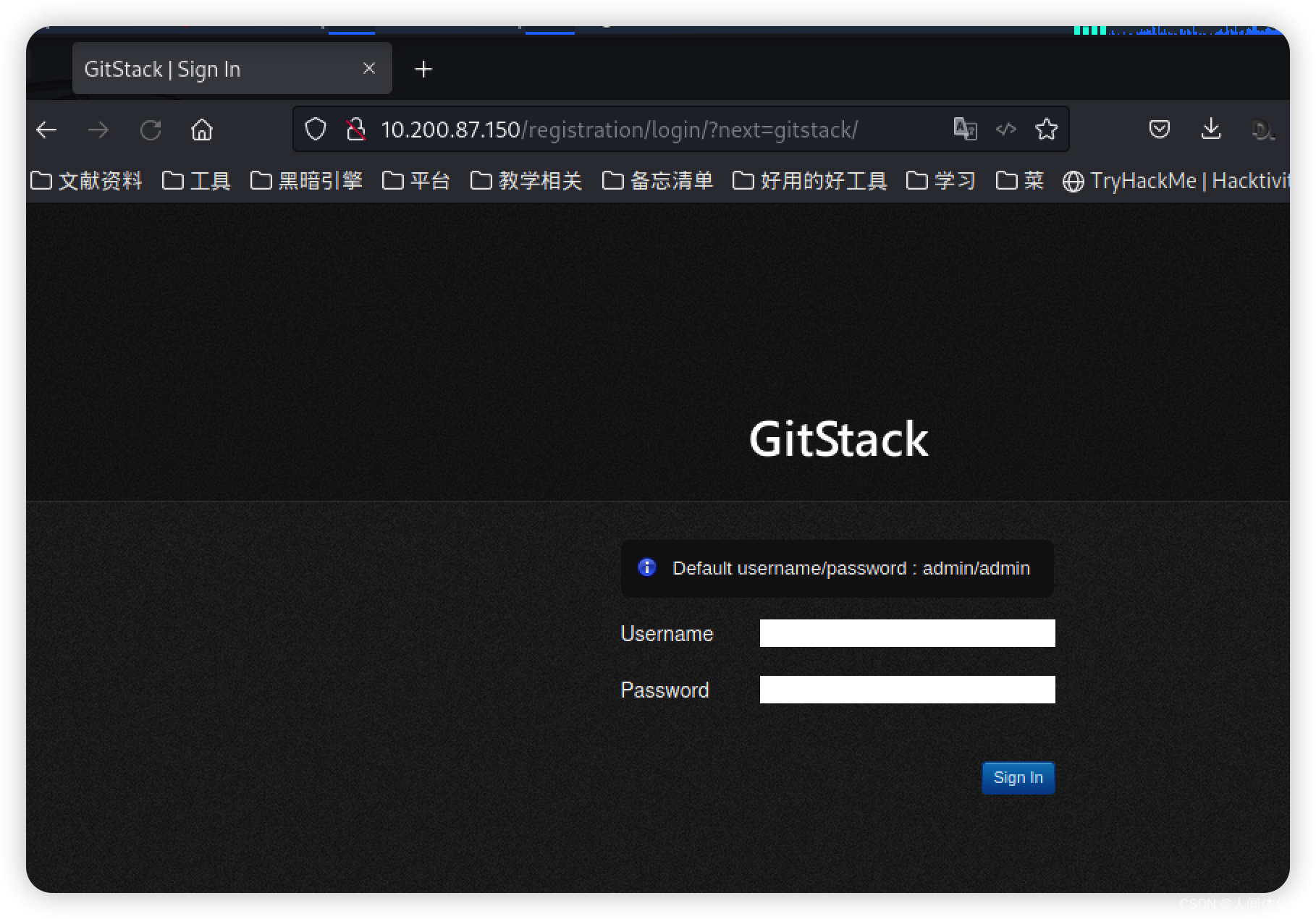Focus the Username input field
Viewport: 1316px width, 919px height.
click(x=907, y=633)
